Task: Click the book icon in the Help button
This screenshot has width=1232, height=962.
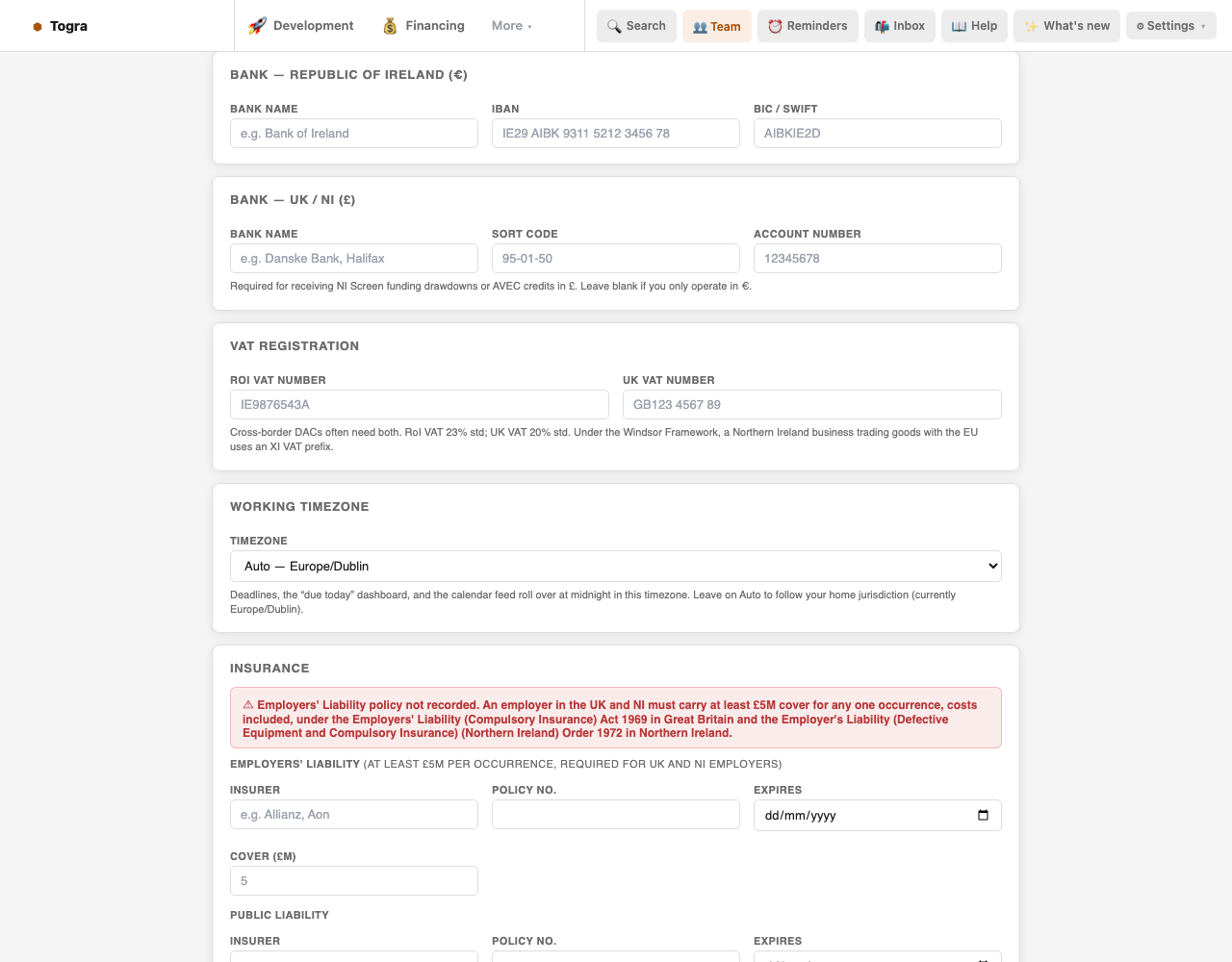Action: tap(959, 26)
